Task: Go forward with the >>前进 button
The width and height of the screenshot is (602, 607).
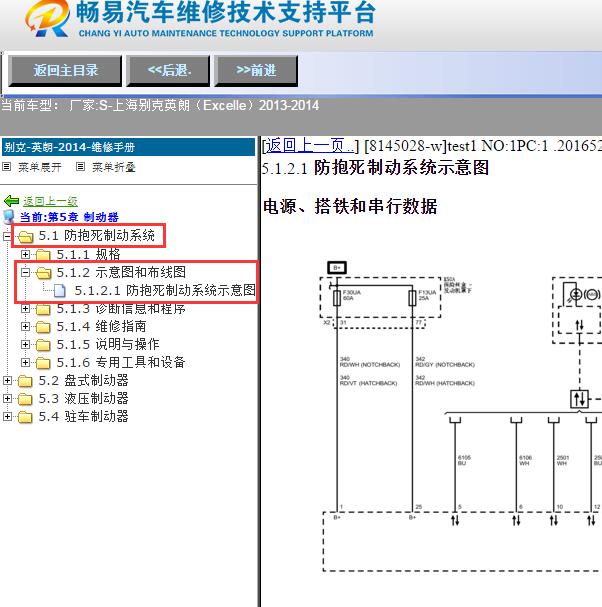Action: (x=256, y=70)
